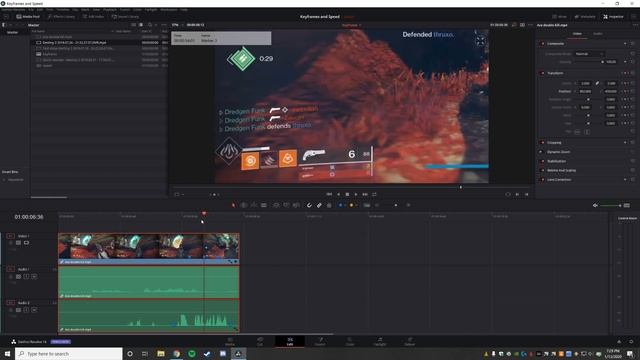The width and height of the screenshot is (640, 360).
Task: Toggle the Linked Selection chain icon
Action: [x=319, y=205]
